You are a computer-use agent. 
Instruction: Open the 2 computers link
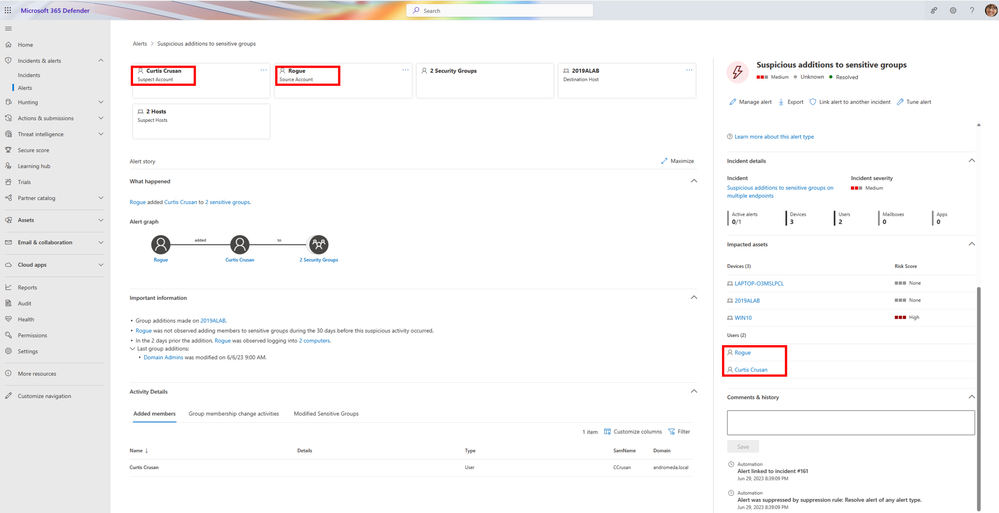tap(314, 341)
